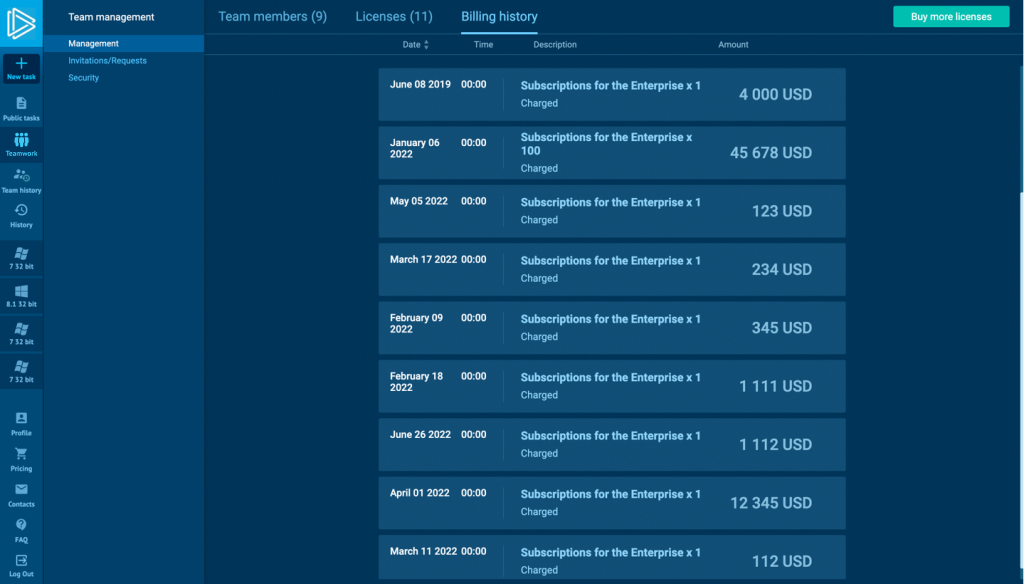The width and height of the screenshot is (1024, 584).
Task: Switch to the Team members (9) tab
Action: click(x=272, y=17)
